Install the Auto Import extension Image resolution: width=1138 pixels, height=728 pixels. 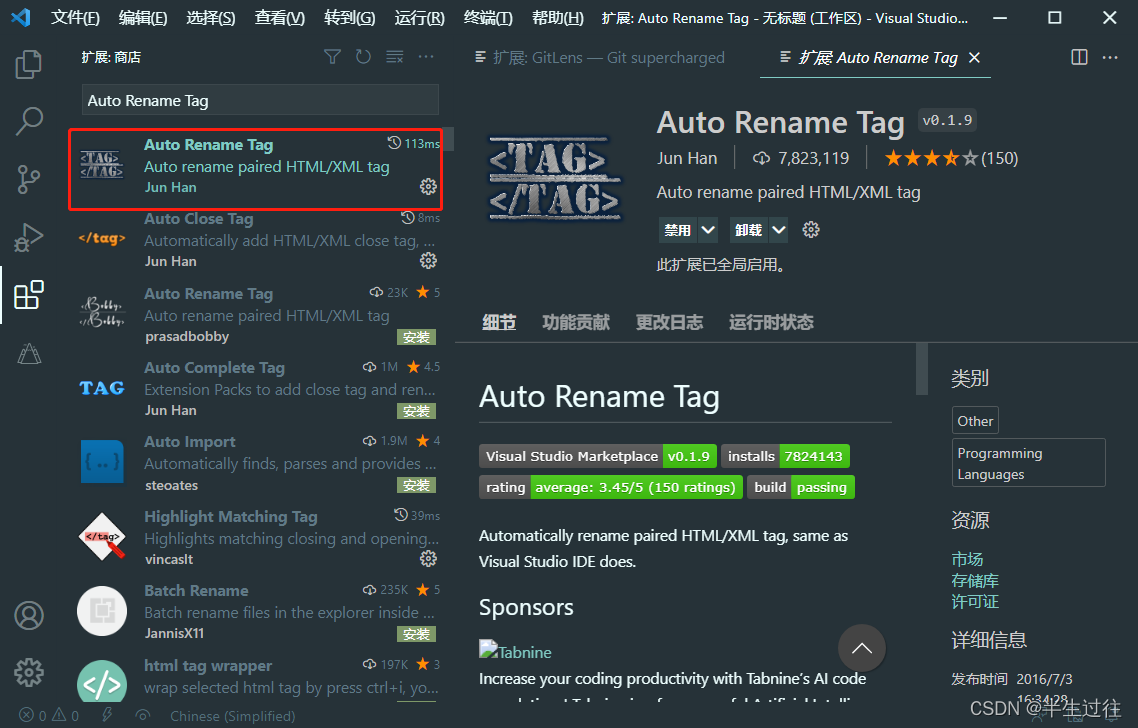(x=417, y=486)
